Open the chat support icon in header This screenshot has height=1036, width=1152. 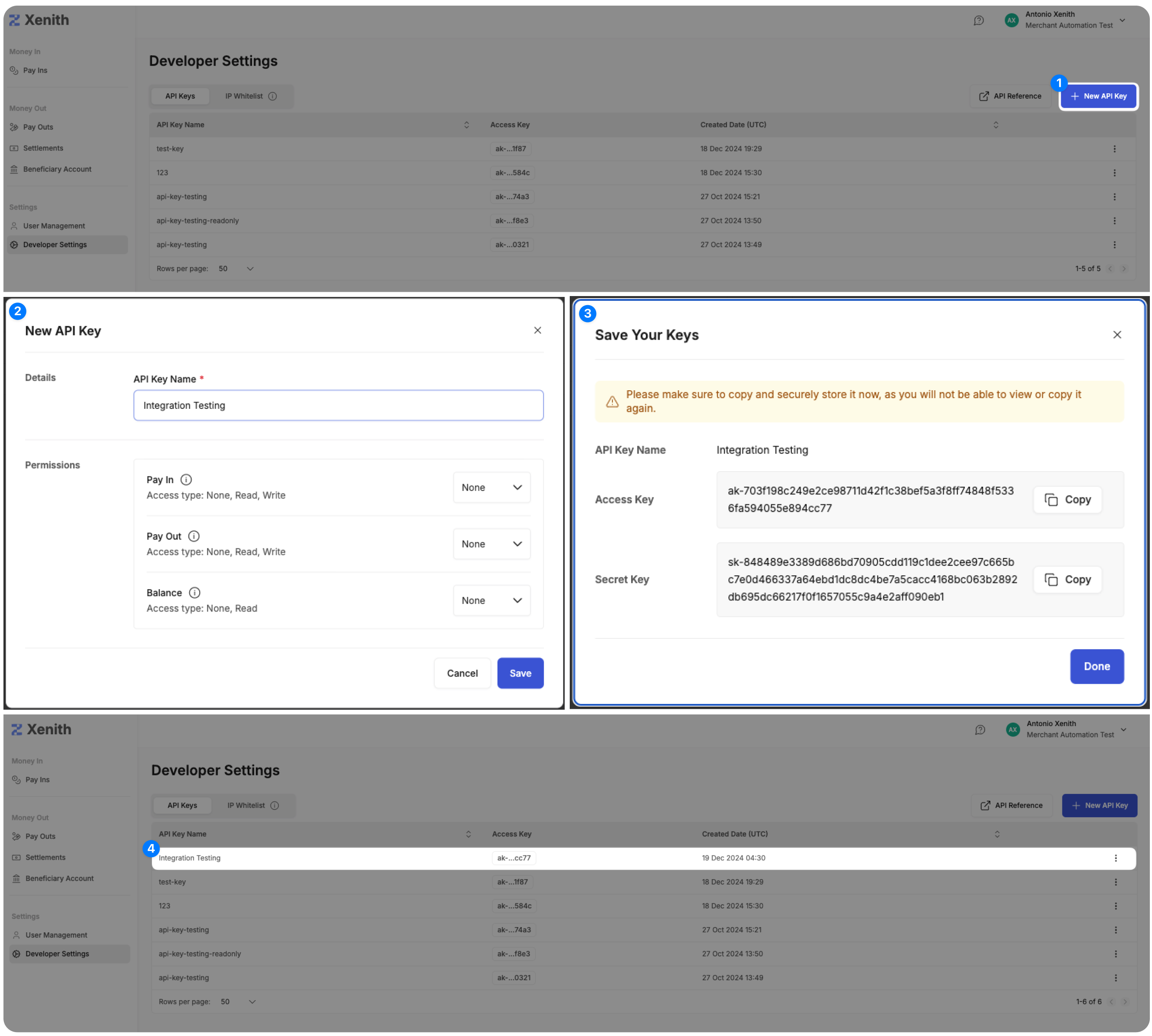coord(978,20)
